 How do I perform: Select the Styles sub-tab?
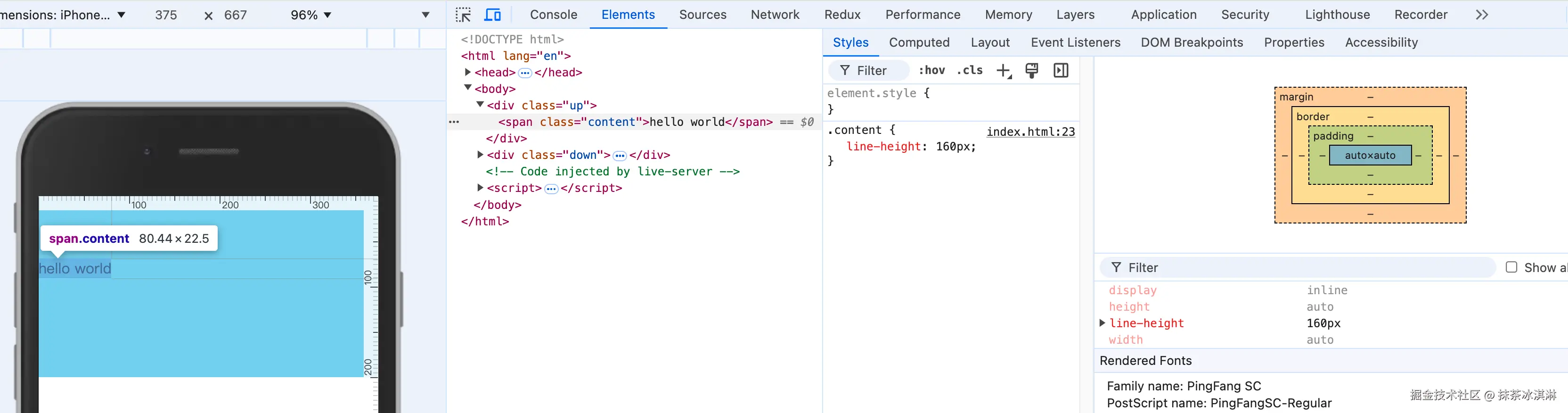click(850, 42)
